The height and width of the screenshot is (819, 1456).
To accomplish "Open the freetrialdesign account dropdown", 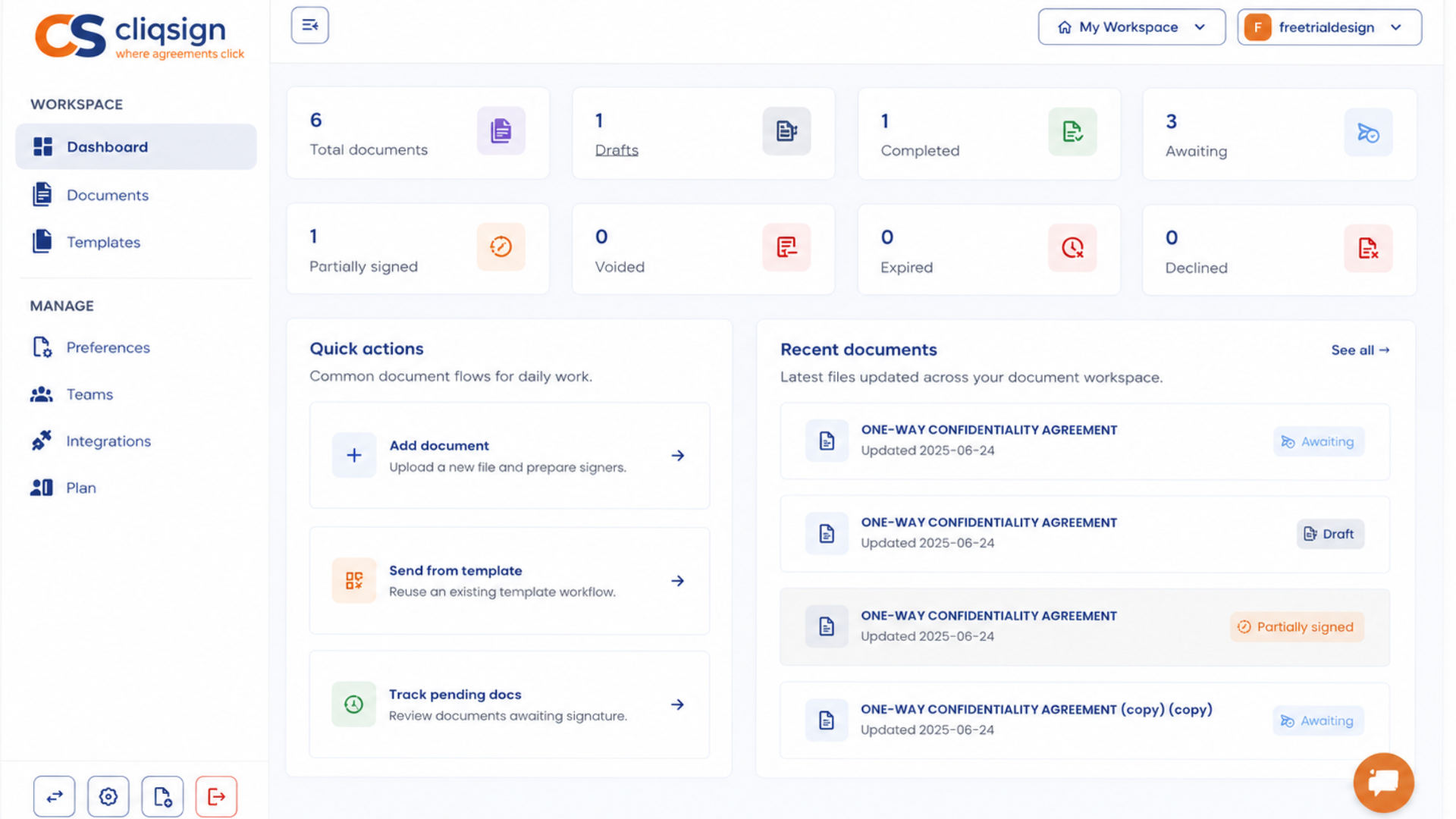I will pyautogui.click(x=1329, y=27).
